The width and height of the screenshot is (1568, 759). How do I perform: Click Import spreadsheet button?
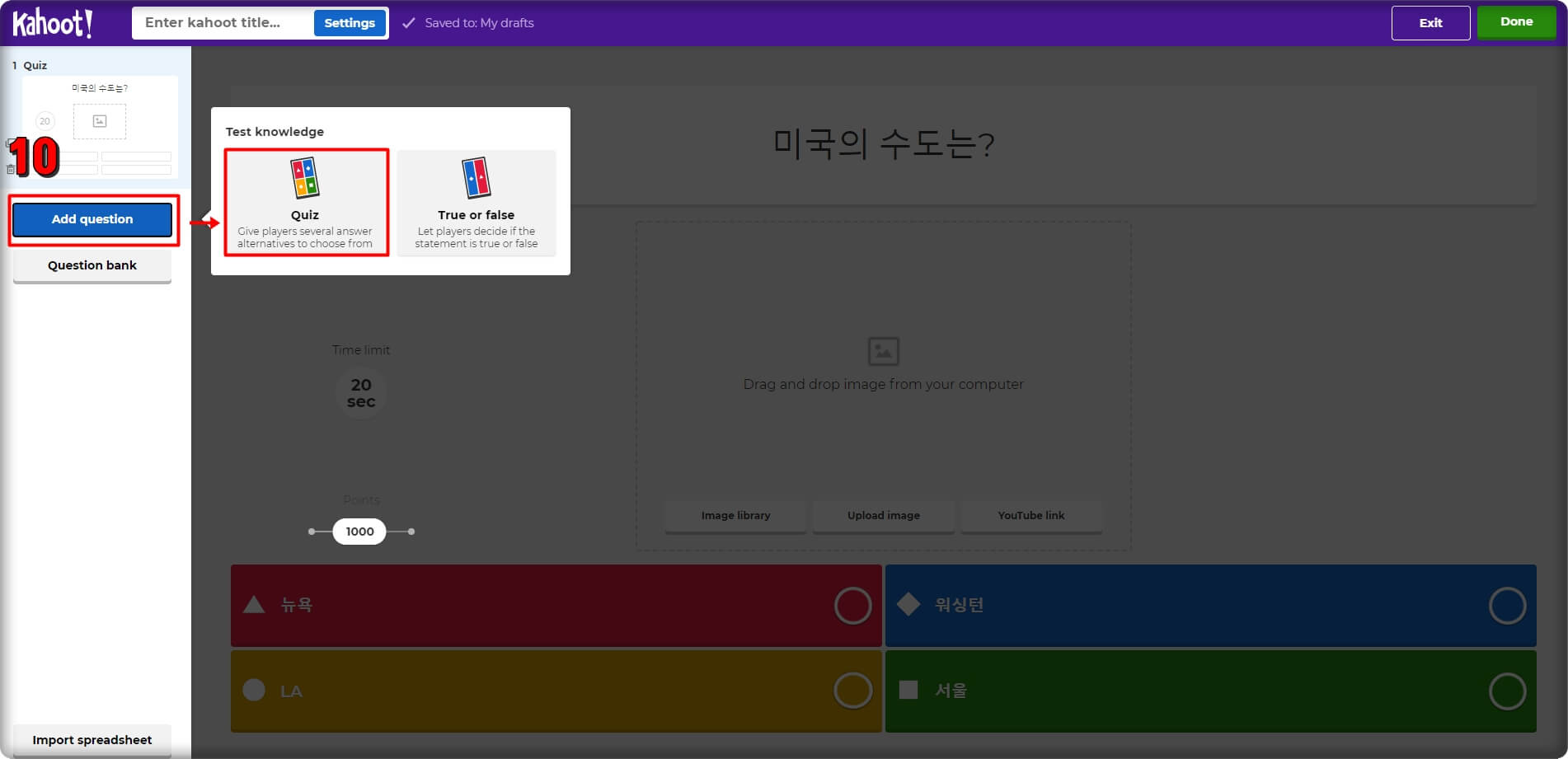92,740
